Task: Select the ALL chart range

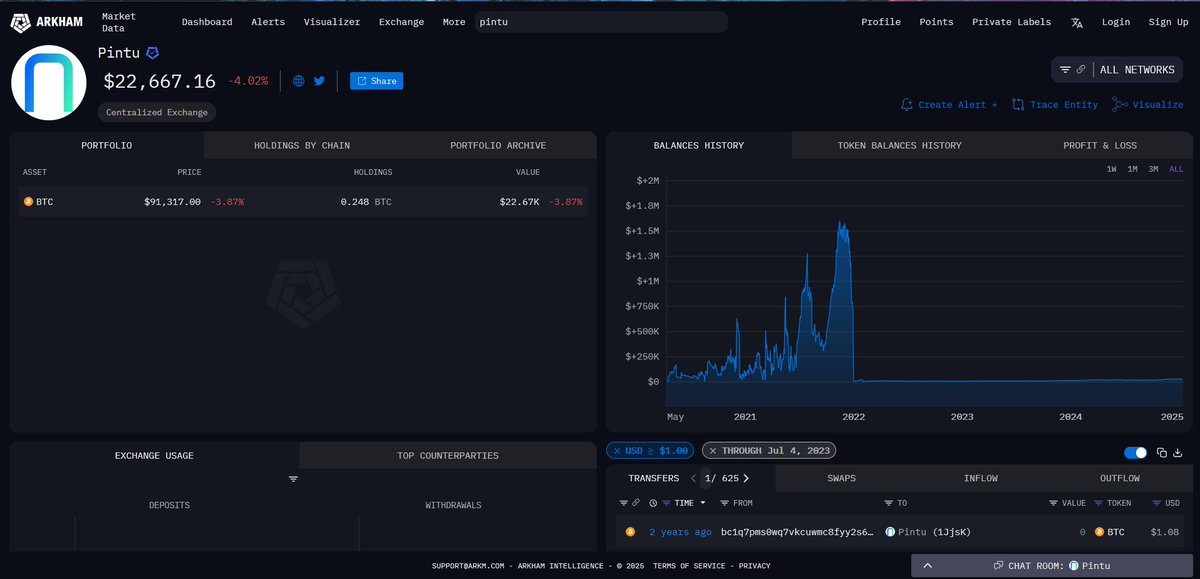Action: click(x=1175, y=169)
